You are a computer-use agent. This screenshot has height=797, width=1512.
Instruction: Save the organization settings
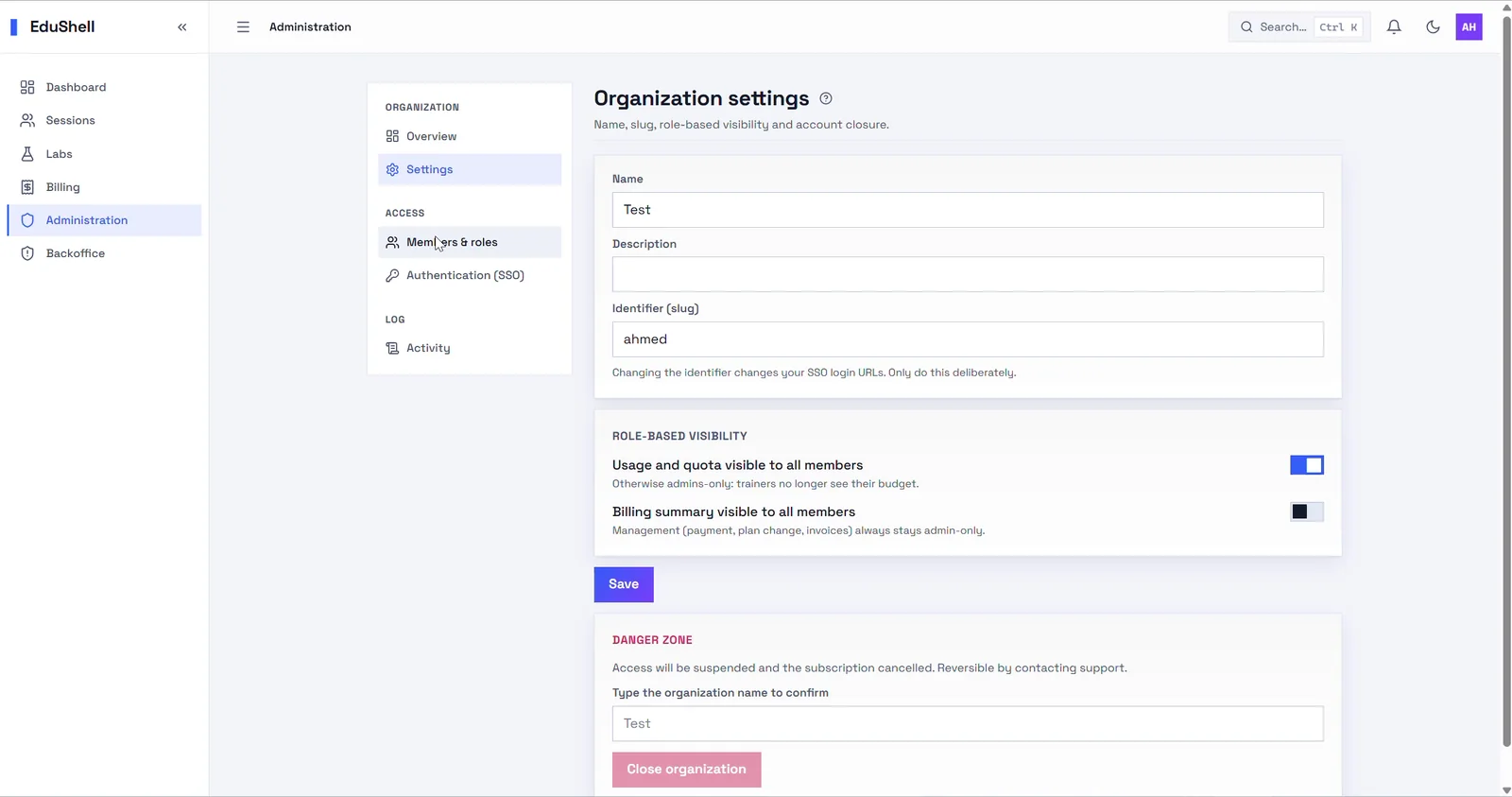pos(624,584)
